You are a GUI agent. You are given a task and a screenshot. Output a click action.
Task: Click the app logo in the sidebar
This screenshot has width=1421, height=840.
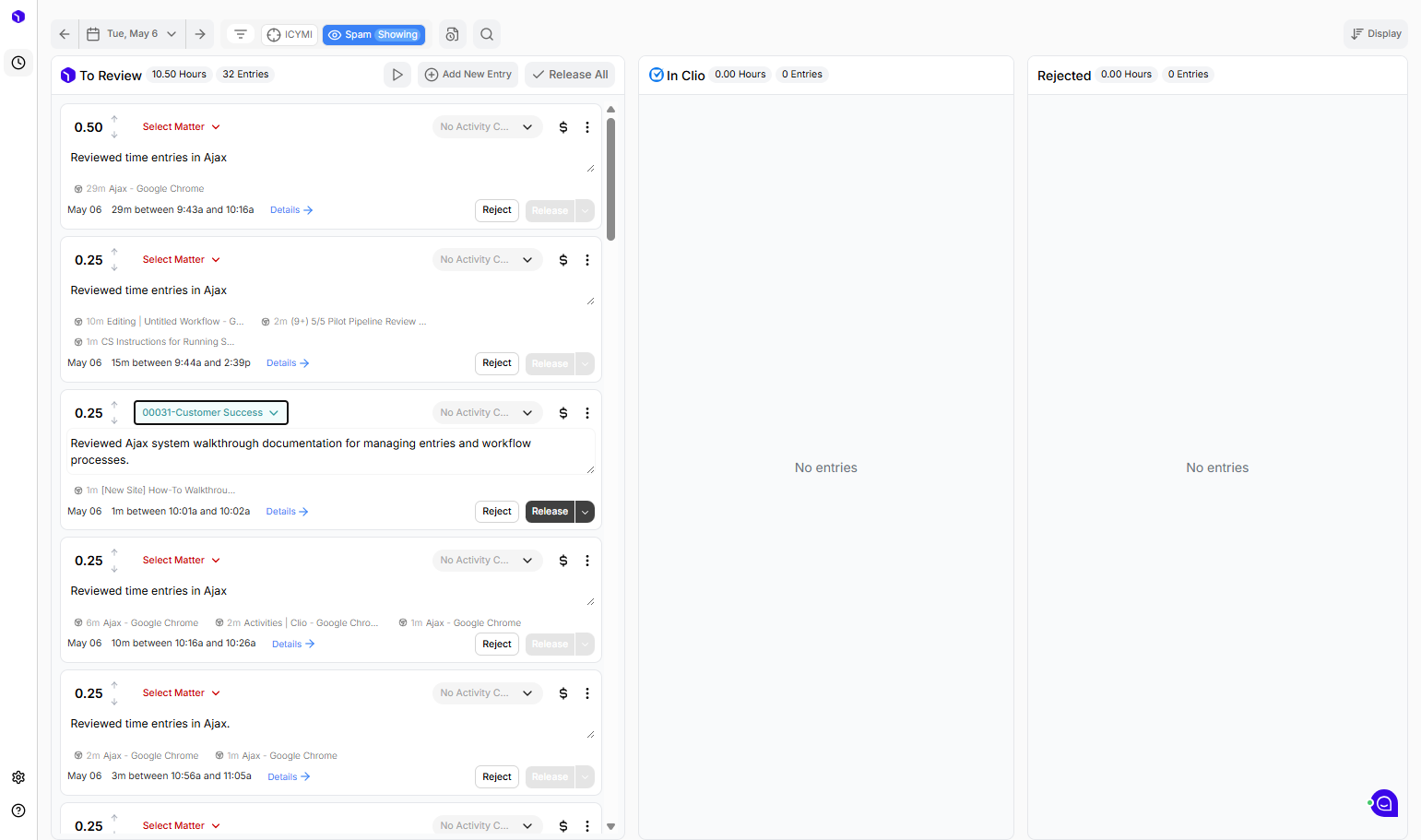click(x=18, y=17)
